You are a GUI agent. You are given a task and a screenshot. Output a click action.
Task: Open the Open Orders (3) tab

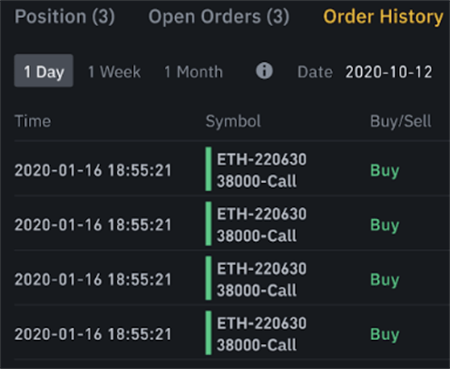(x=219, y=17)
